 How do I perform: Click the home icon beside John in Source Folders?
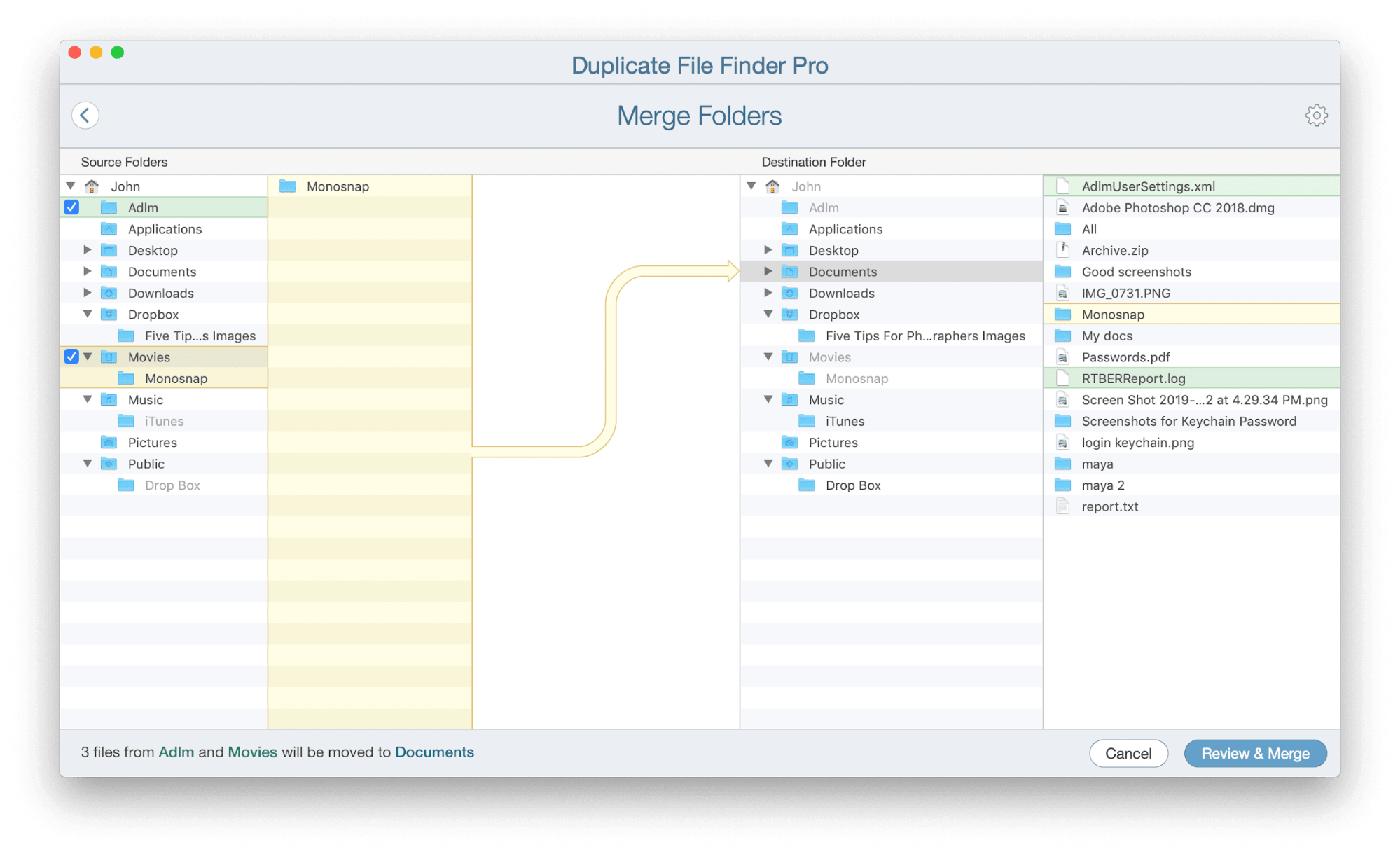pyautogui.click(x=92, y=186)
